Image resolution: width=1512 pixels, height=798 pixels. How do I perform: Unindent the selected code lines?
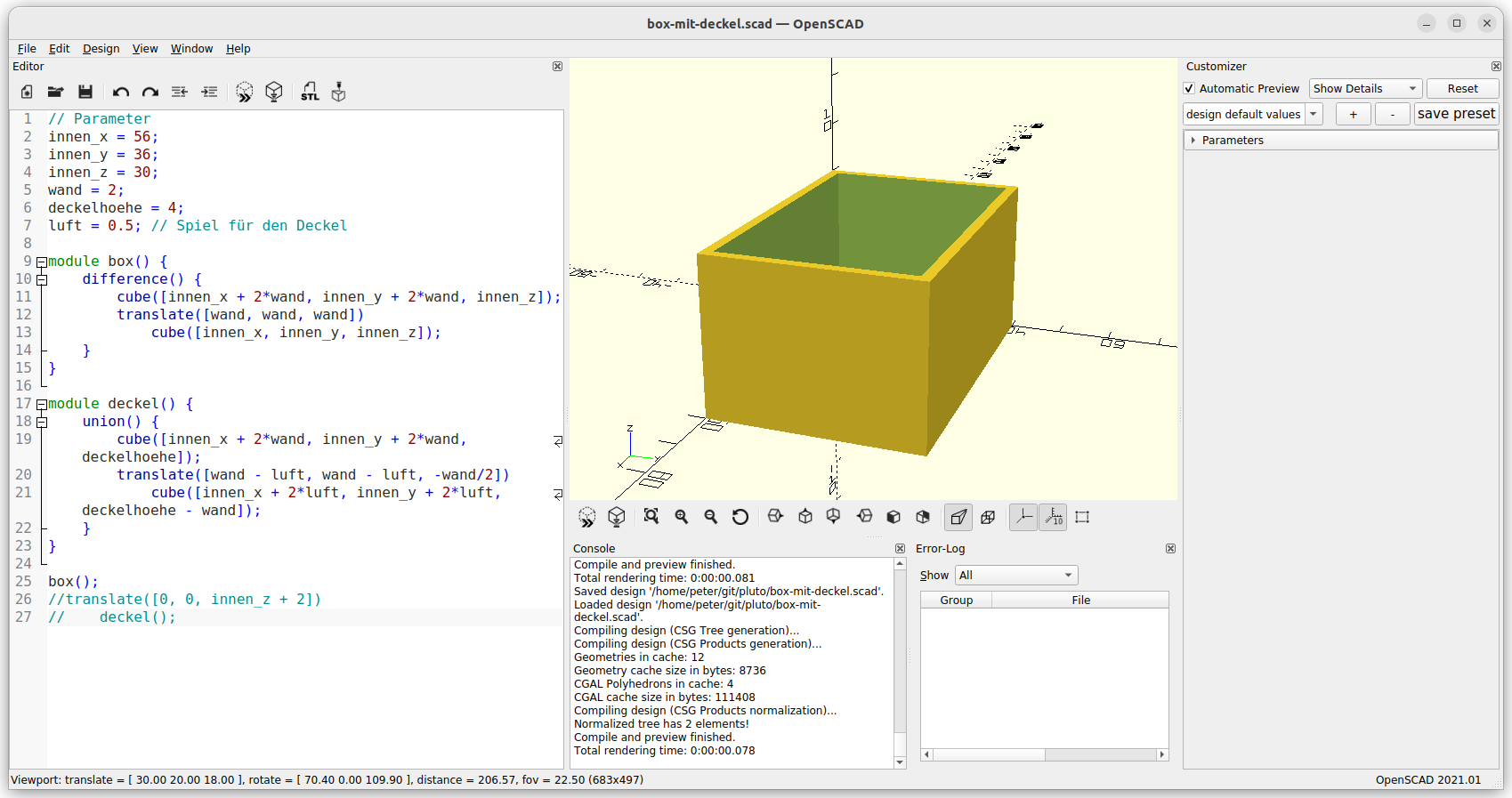[x=180, y=92]
